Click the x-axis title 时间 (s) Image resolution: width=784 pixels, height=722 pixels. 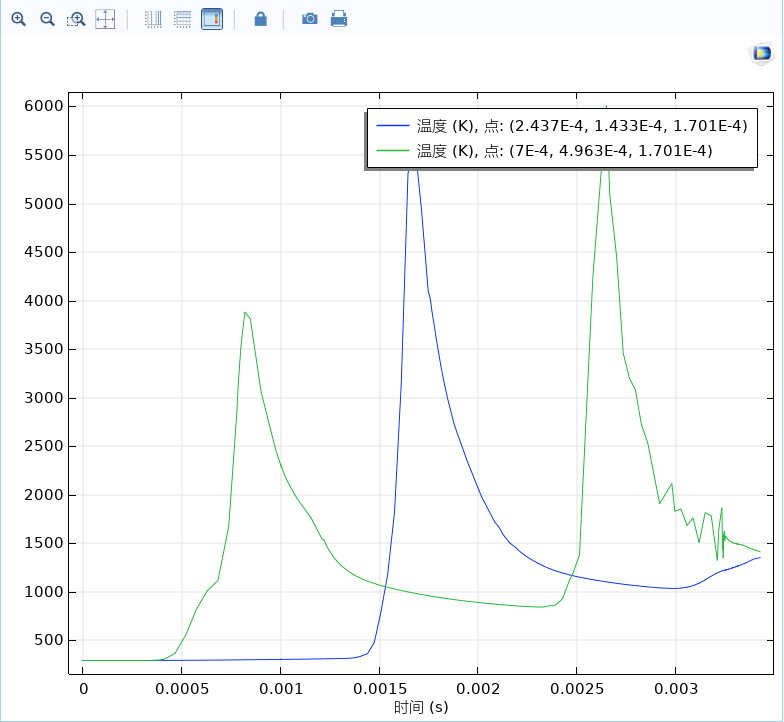[421, 707]
